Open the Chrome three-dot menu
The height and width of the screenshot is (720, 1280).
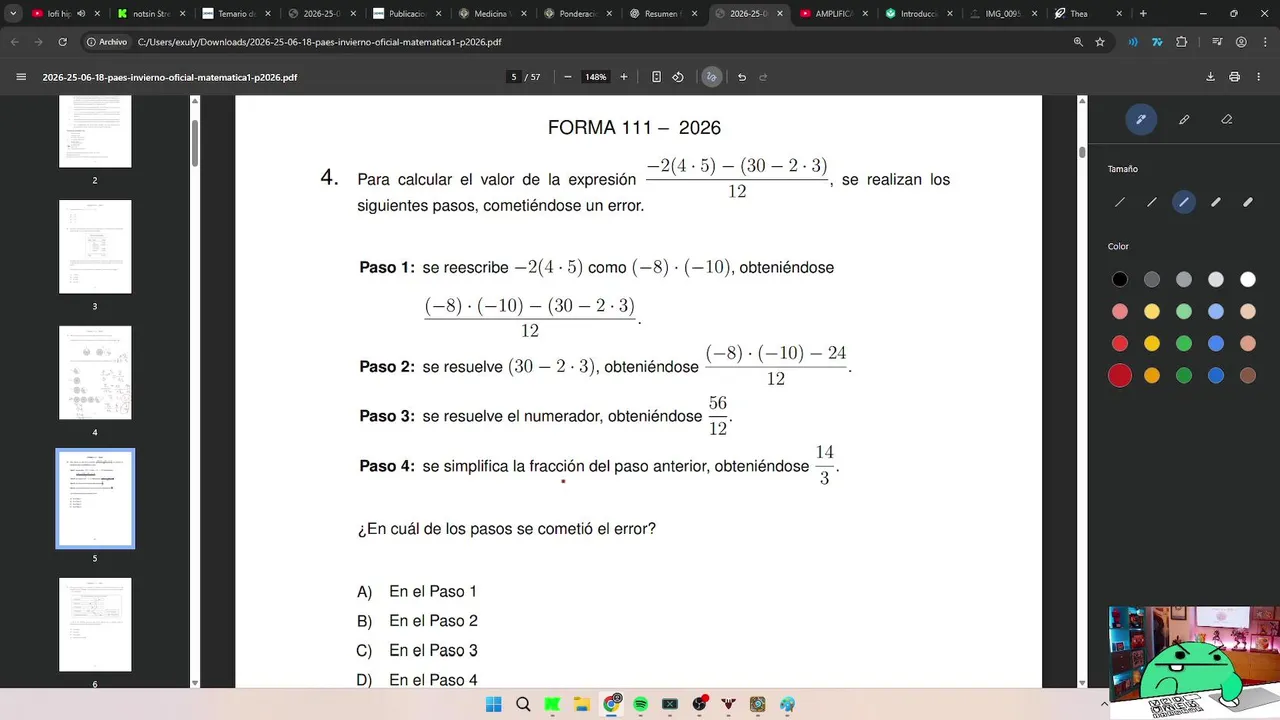click(1265, 42)
